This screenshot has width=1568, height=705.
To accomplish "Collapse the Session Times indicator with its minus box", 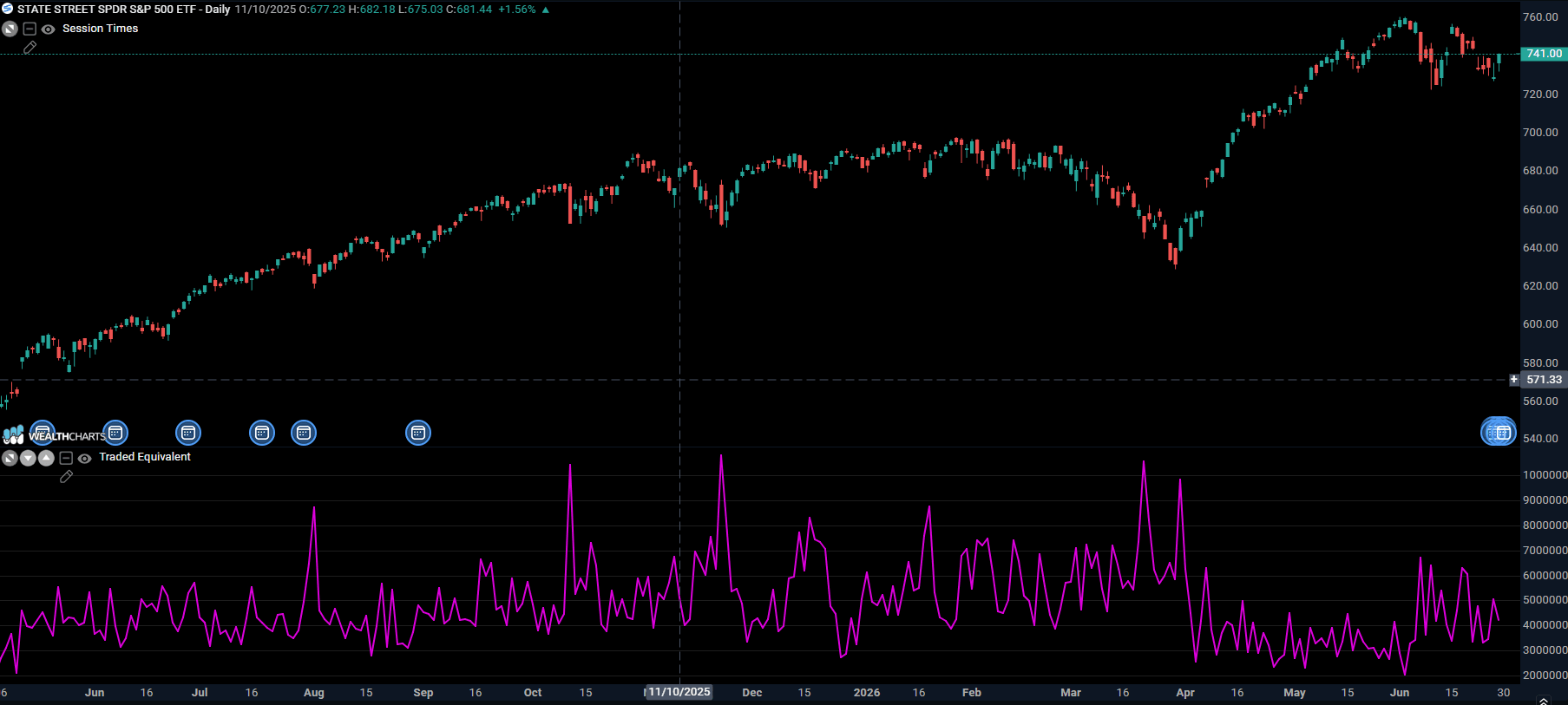I will [30, 29].
